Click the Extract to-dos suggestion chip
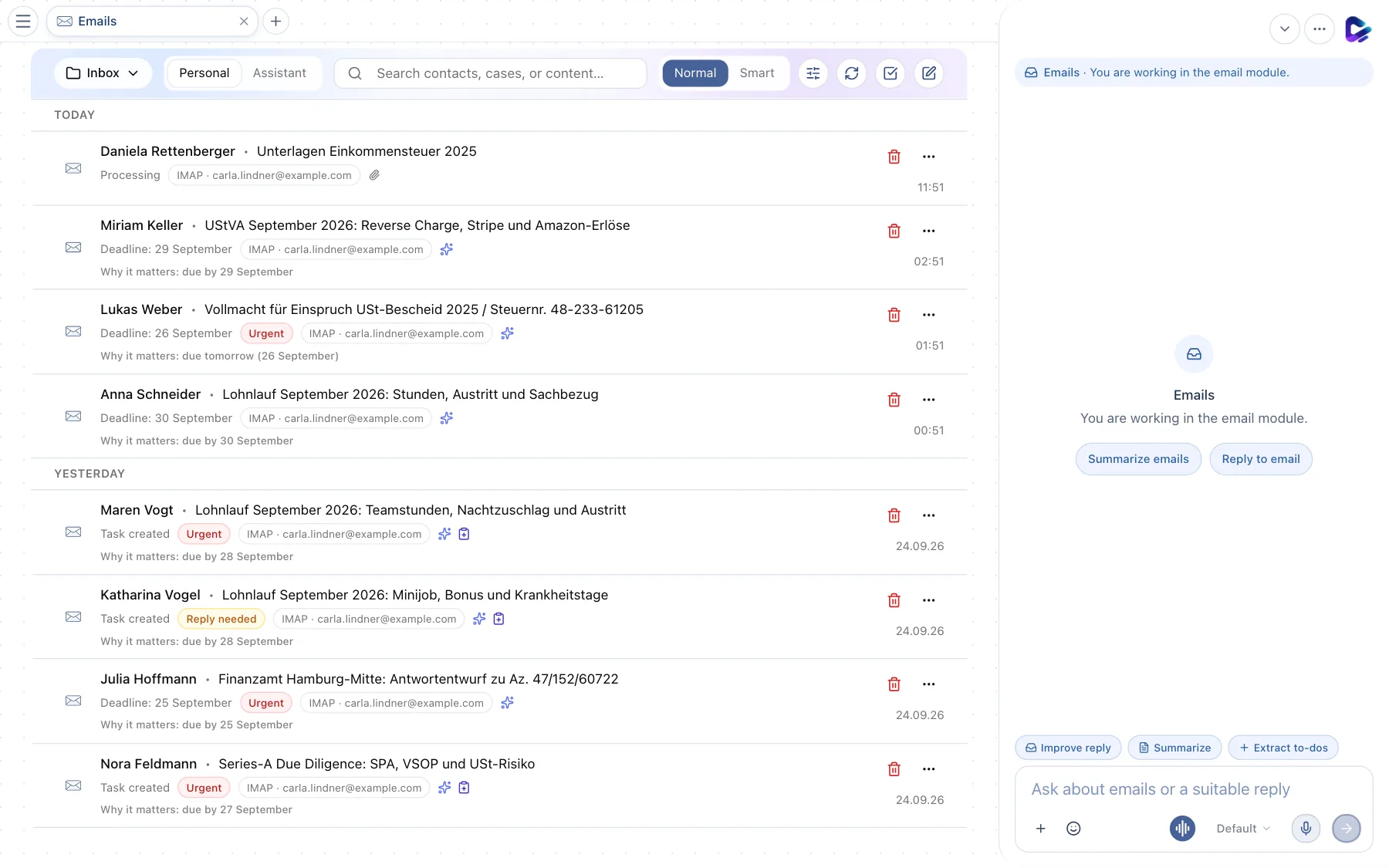Image resolution: width=1389 pixels, height=868 pixels. pos(1283,748)
